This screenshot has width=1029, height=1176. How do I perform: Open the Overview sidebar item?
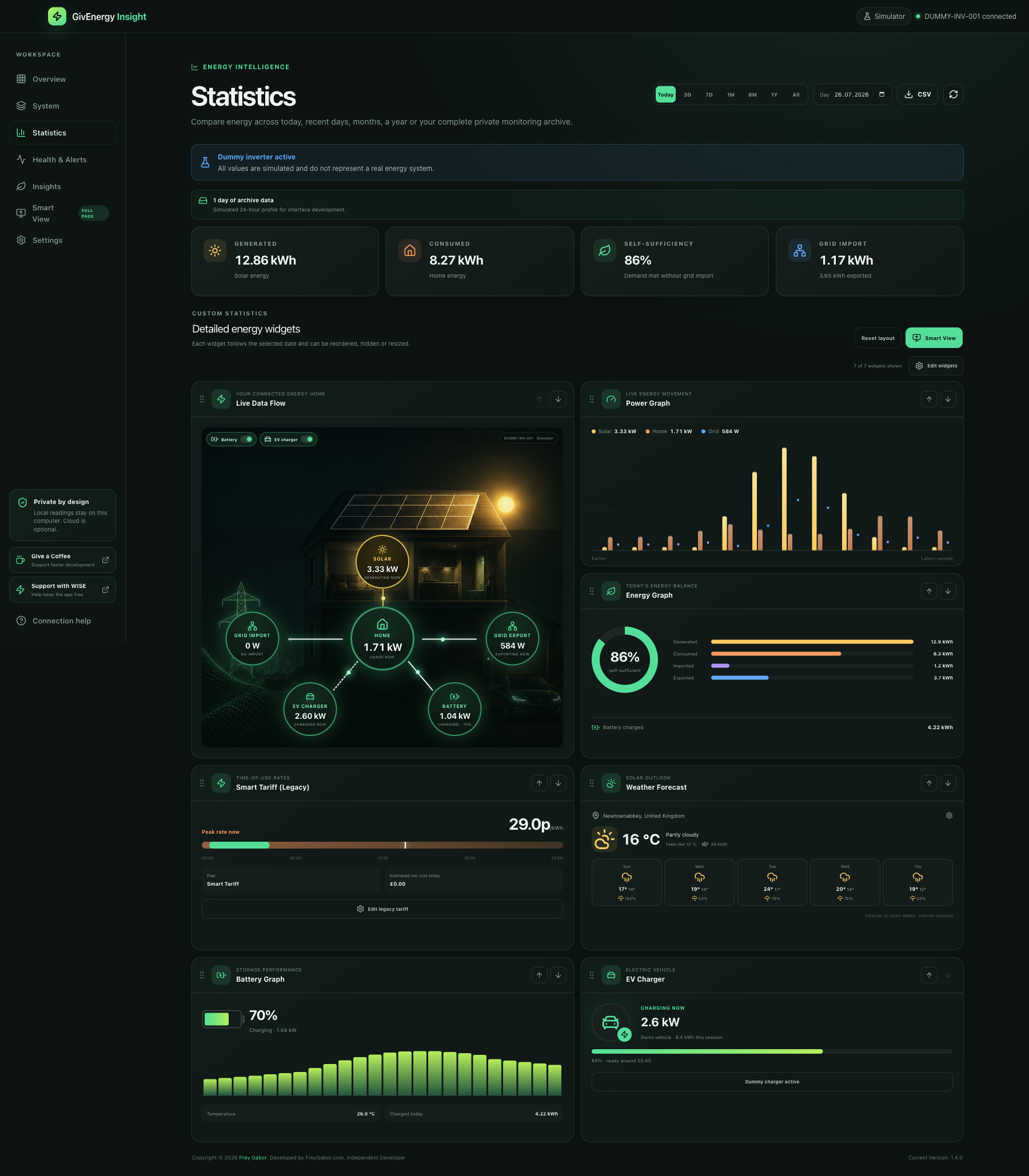pyautogui.click(x=62, y=79)
